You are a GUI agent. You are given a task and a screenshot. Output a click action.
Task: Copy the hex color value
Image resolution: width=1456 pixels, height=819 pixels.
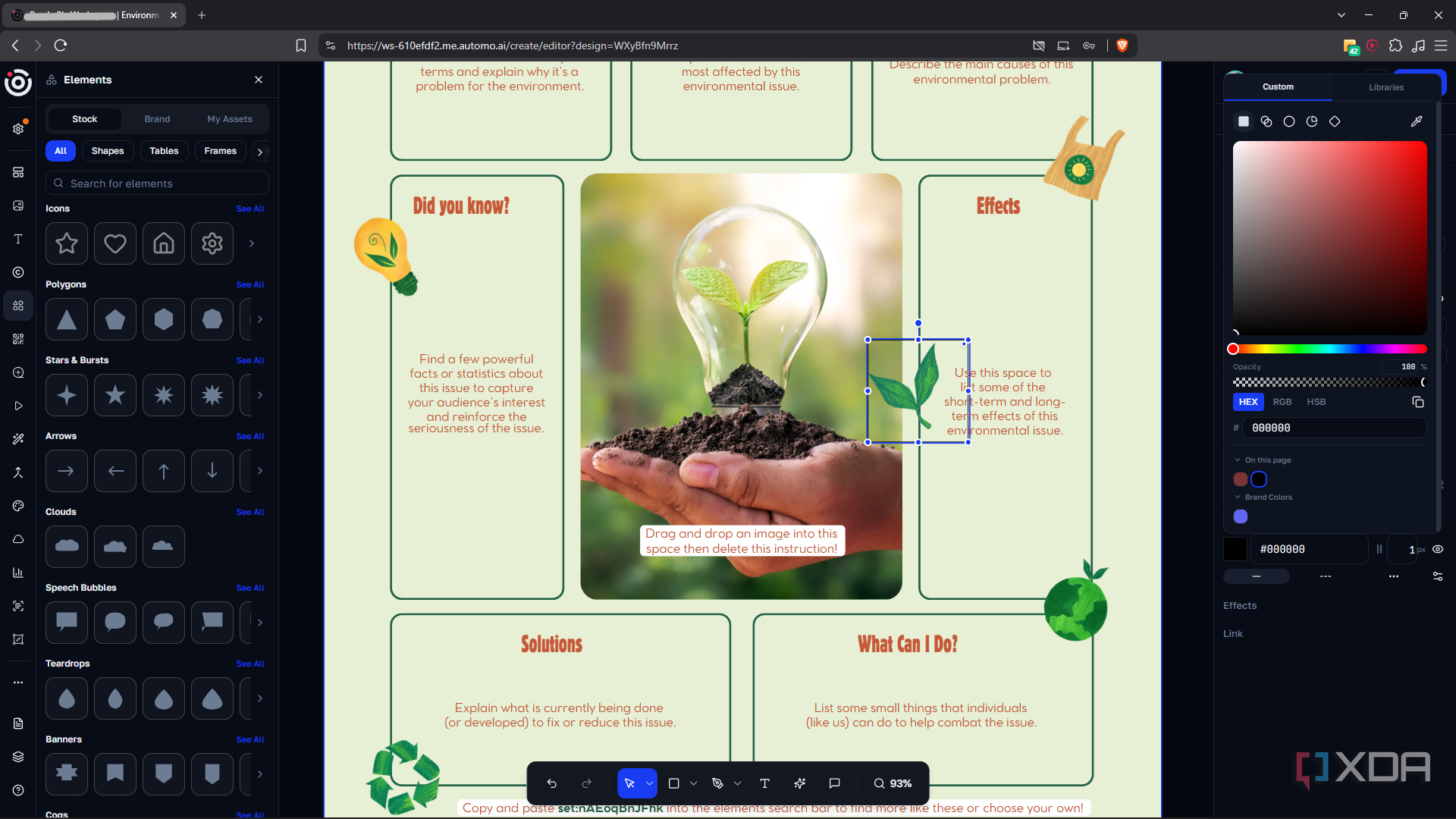point(1417,402)
